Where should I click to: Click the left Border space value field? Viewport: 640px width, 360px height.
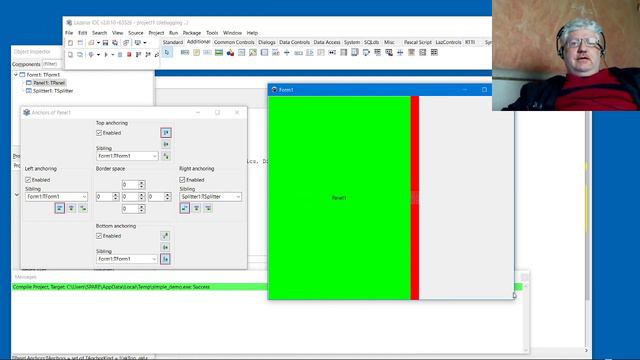click(x=104, y=197)
